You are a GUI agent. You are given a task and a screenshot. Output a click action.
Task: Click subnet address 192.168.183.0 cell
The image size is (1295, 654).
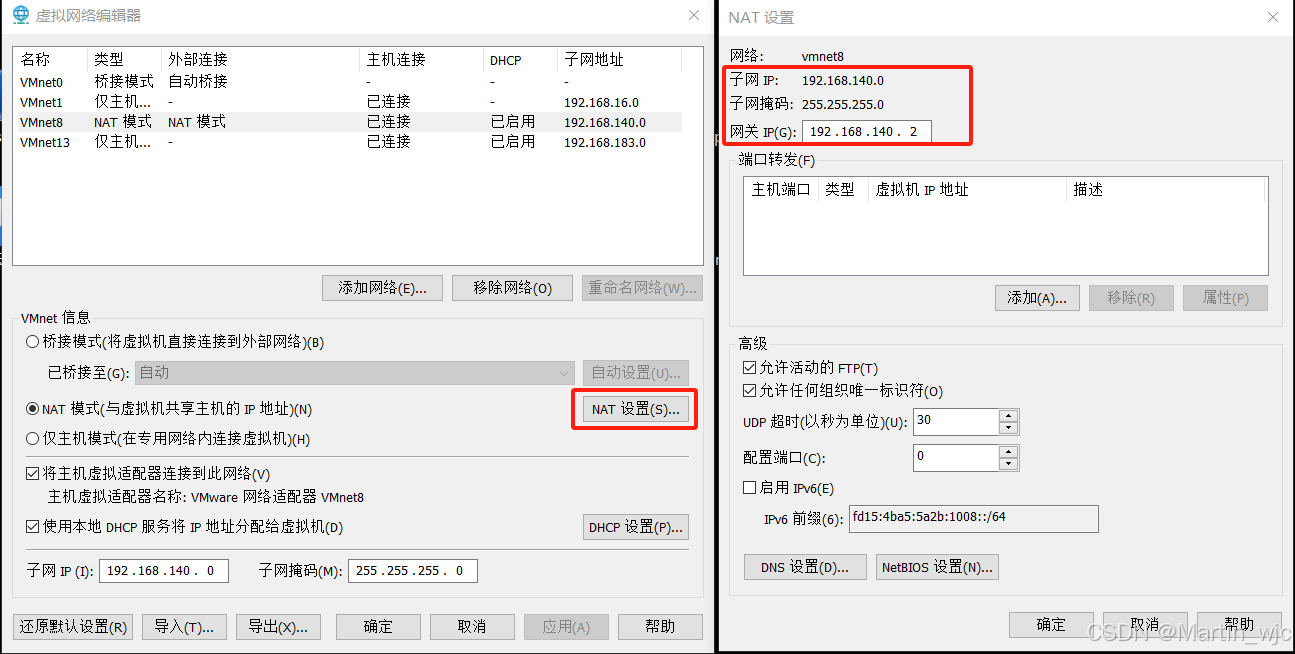coord(605,142)
